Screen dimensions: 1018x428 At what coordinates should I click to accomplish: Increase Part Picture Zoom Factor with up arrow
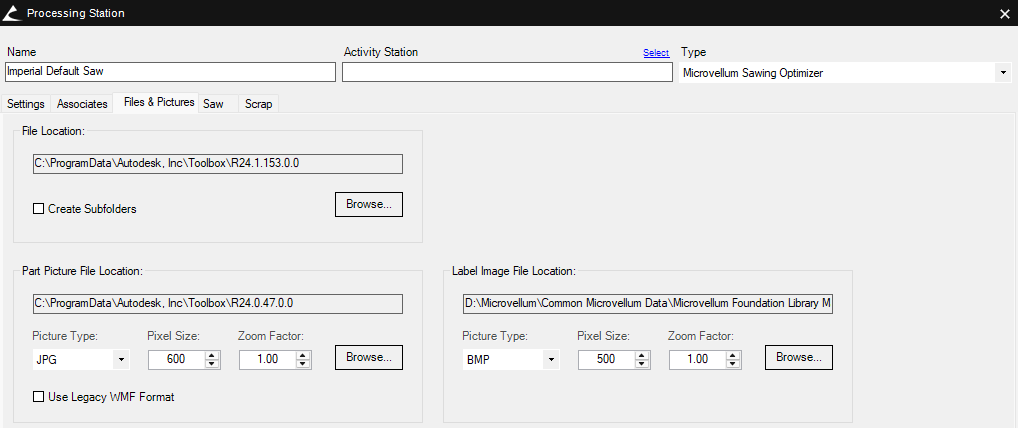[303, 354]
